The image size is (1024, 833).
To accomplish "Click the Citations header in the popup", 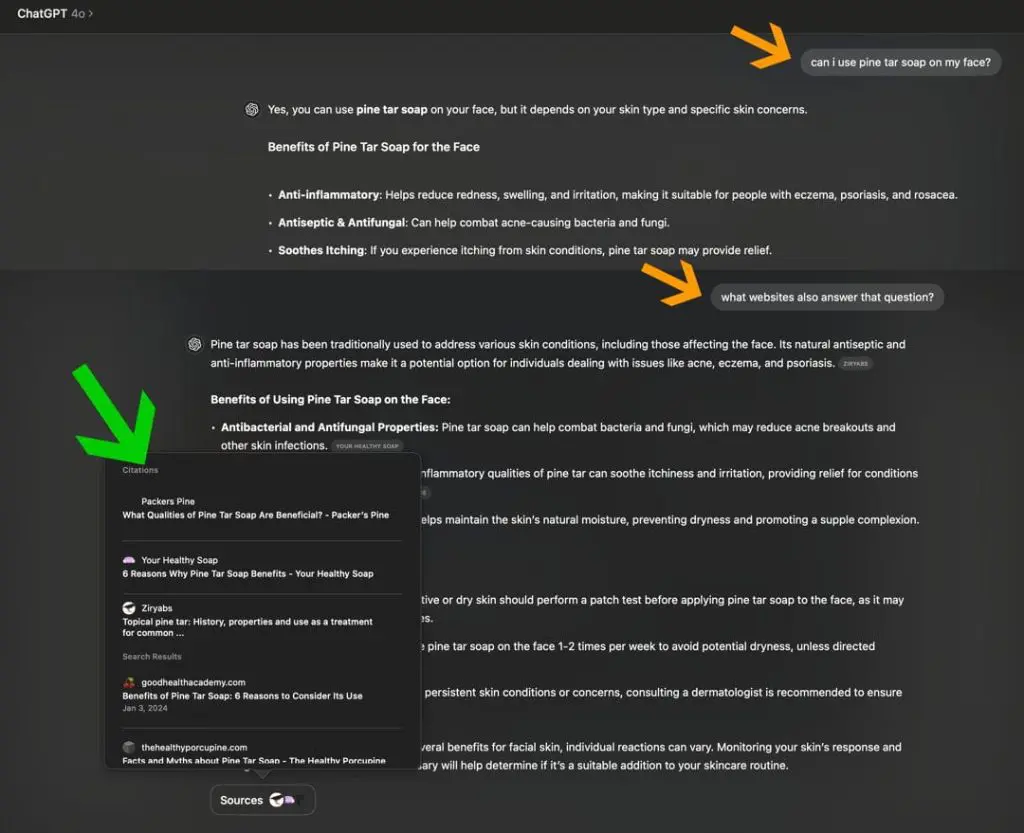I will [140, 470].
